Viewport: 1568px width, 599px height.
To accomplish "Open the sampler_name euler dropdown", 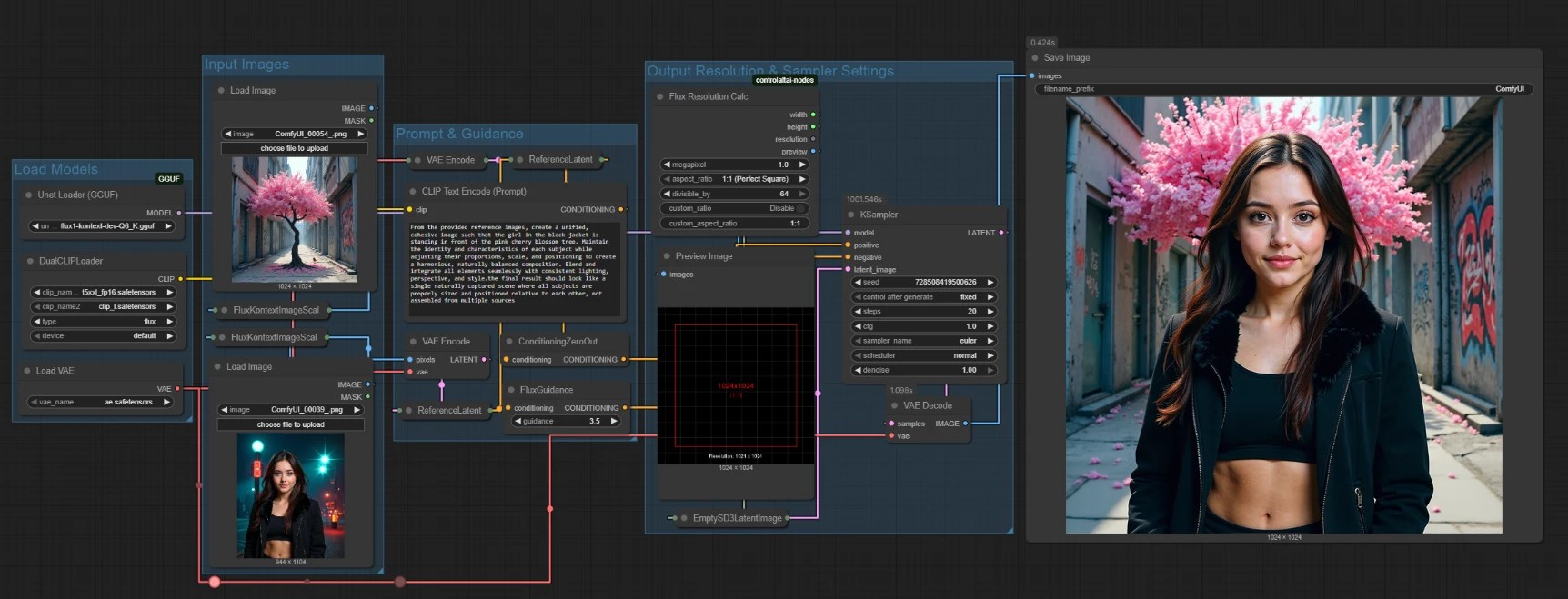I will tap(923, 341).
